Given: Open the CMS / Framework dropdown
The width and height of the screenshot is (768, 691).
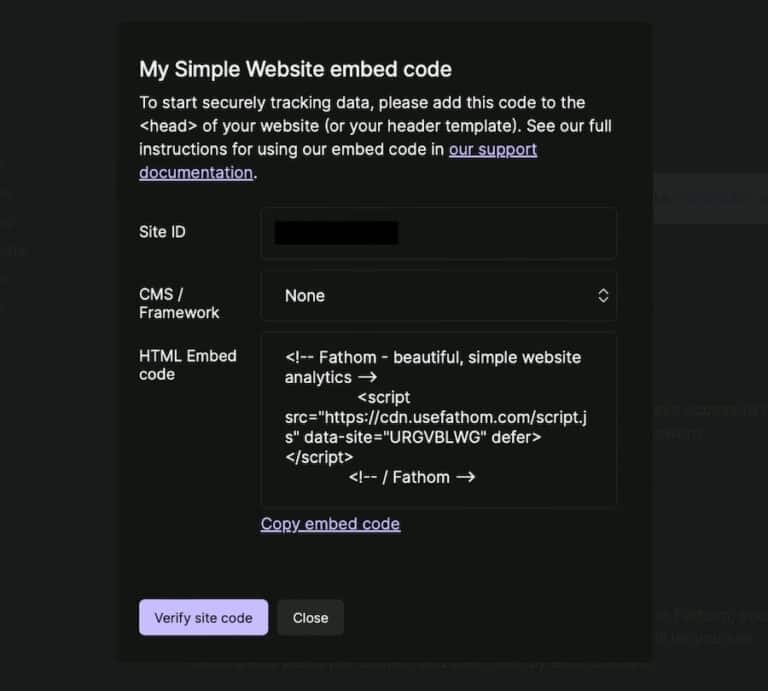Looking at the screenshot, I should point(438,295).
